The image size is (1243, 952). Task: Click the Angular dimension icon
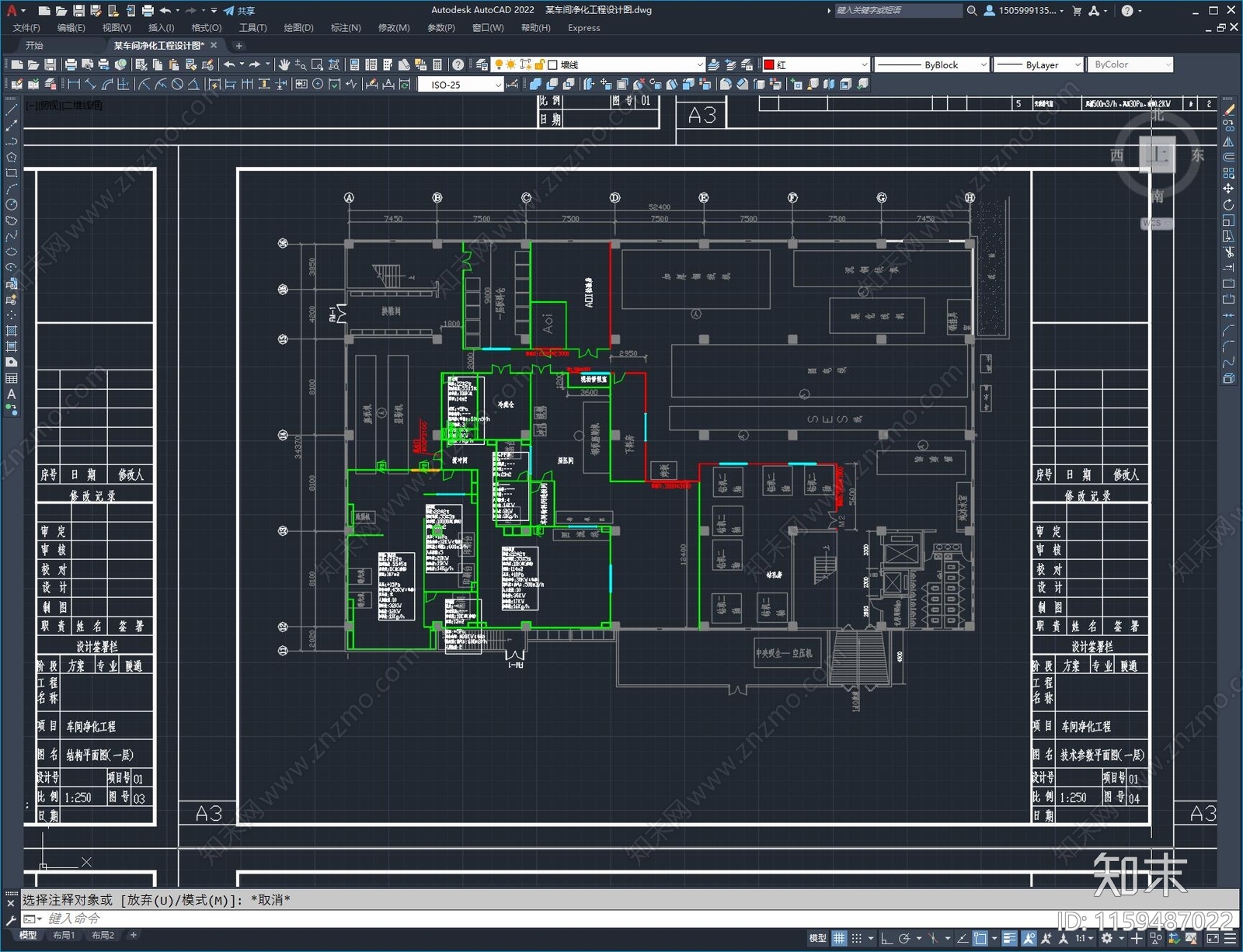tap(193, 84)
